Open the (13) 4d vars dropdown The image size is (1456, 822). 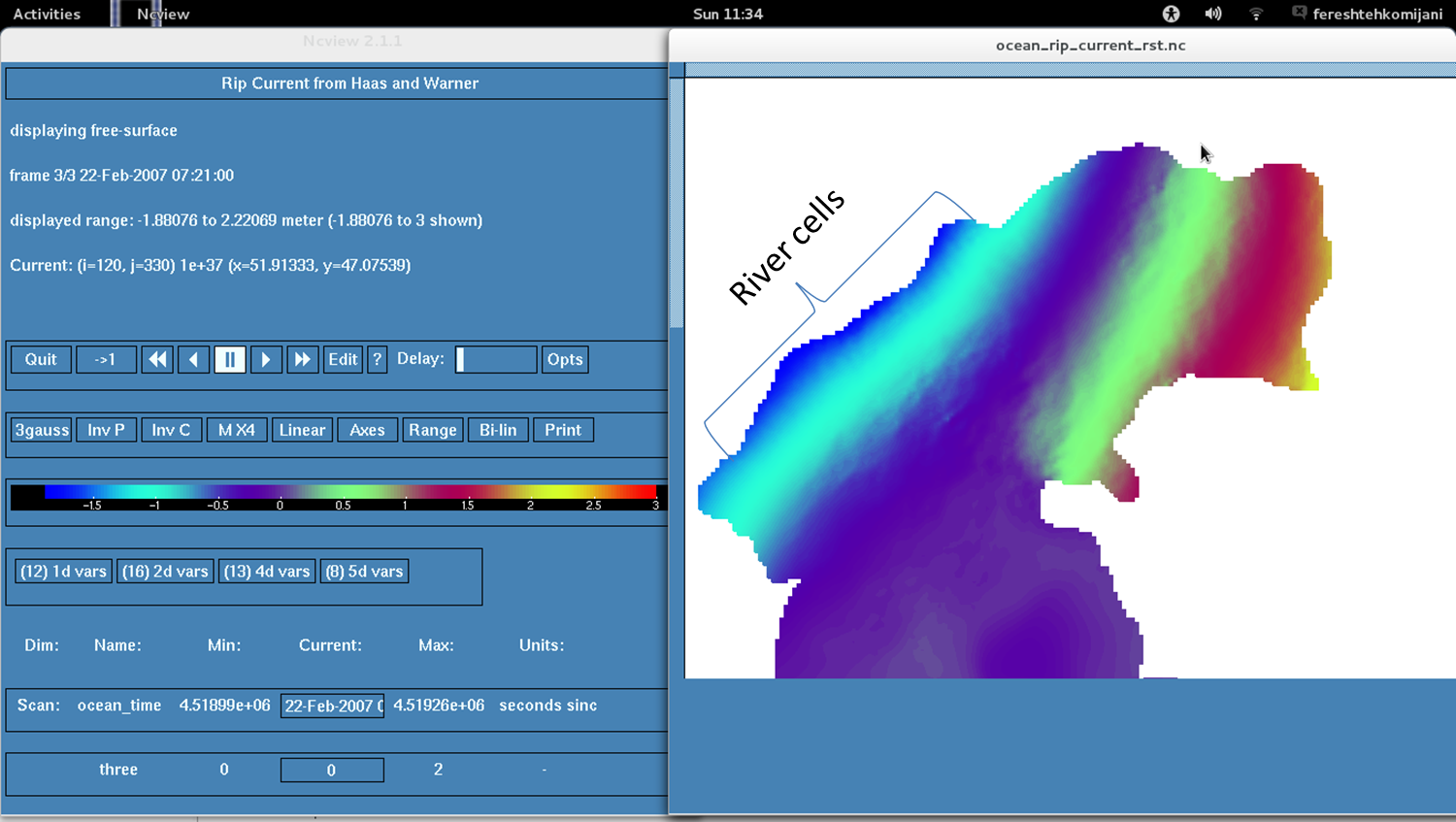[x=267, y=572]
